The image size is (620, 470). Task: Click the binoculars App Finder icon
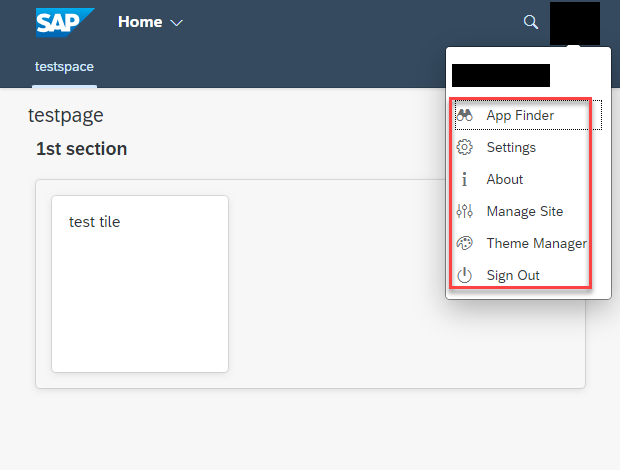click(x=464, y=115)
